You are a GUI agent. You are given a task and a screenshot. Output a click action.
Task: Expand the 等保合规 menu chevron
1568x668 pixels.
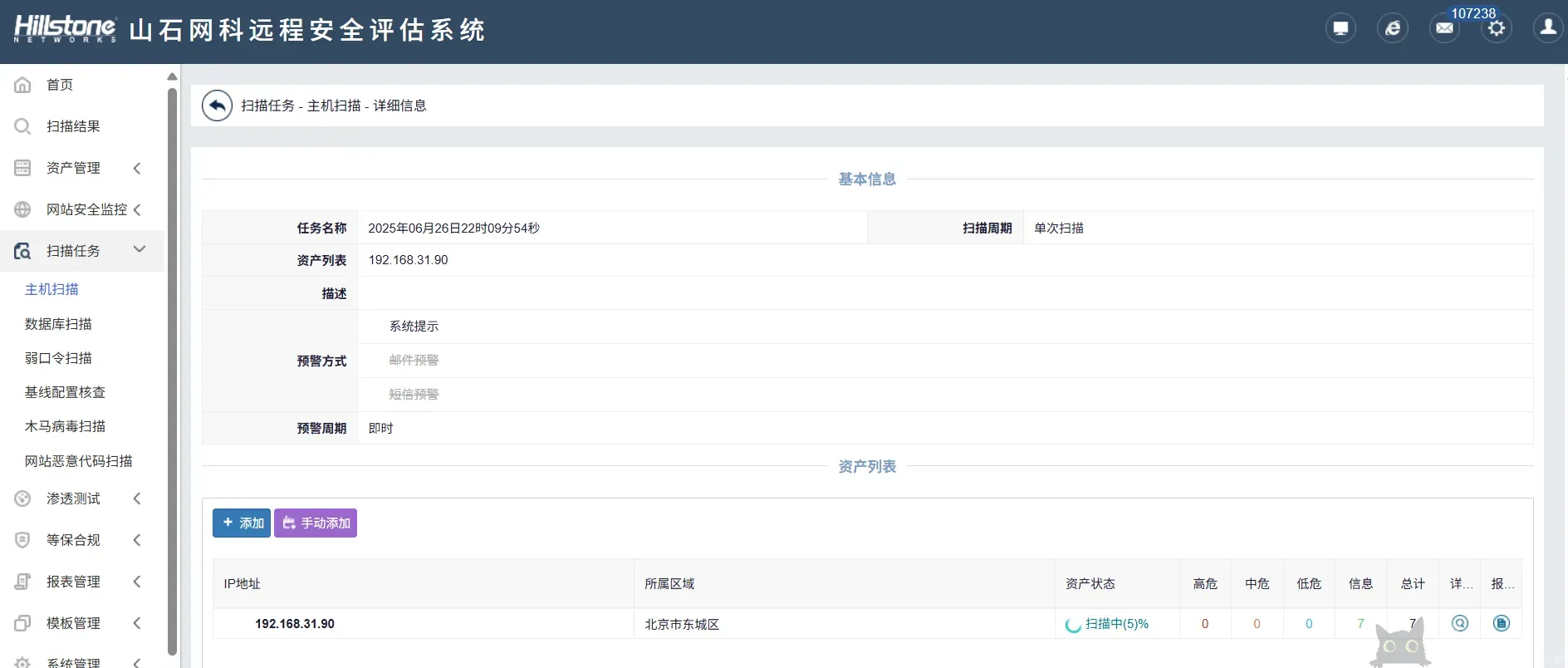tap(138, 540)
